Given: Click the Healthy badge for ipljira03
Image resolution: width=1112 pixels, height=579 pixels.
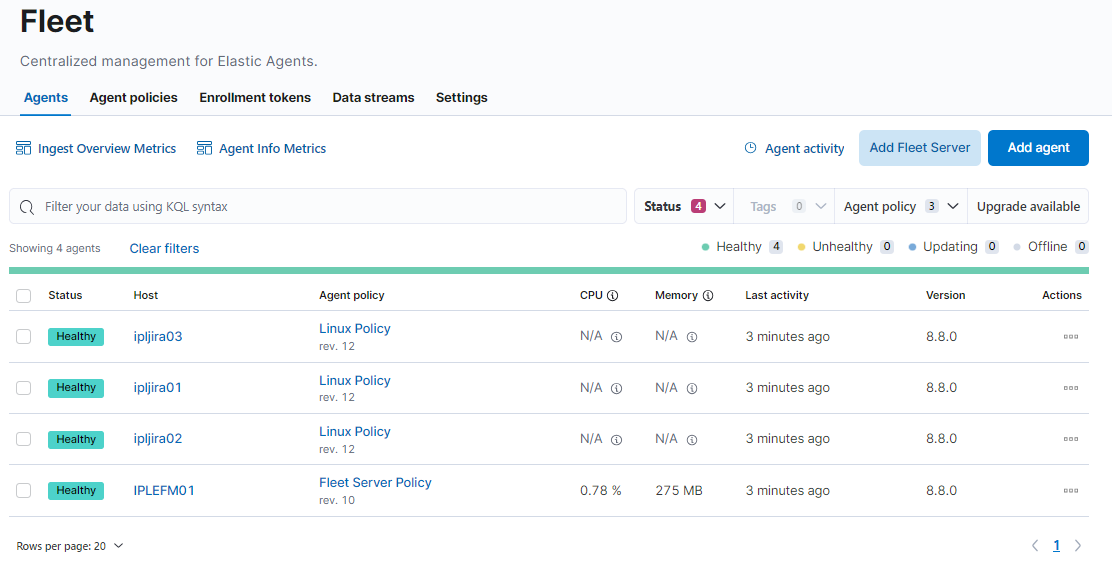Looking at the screenshot, I should [76, 336].
